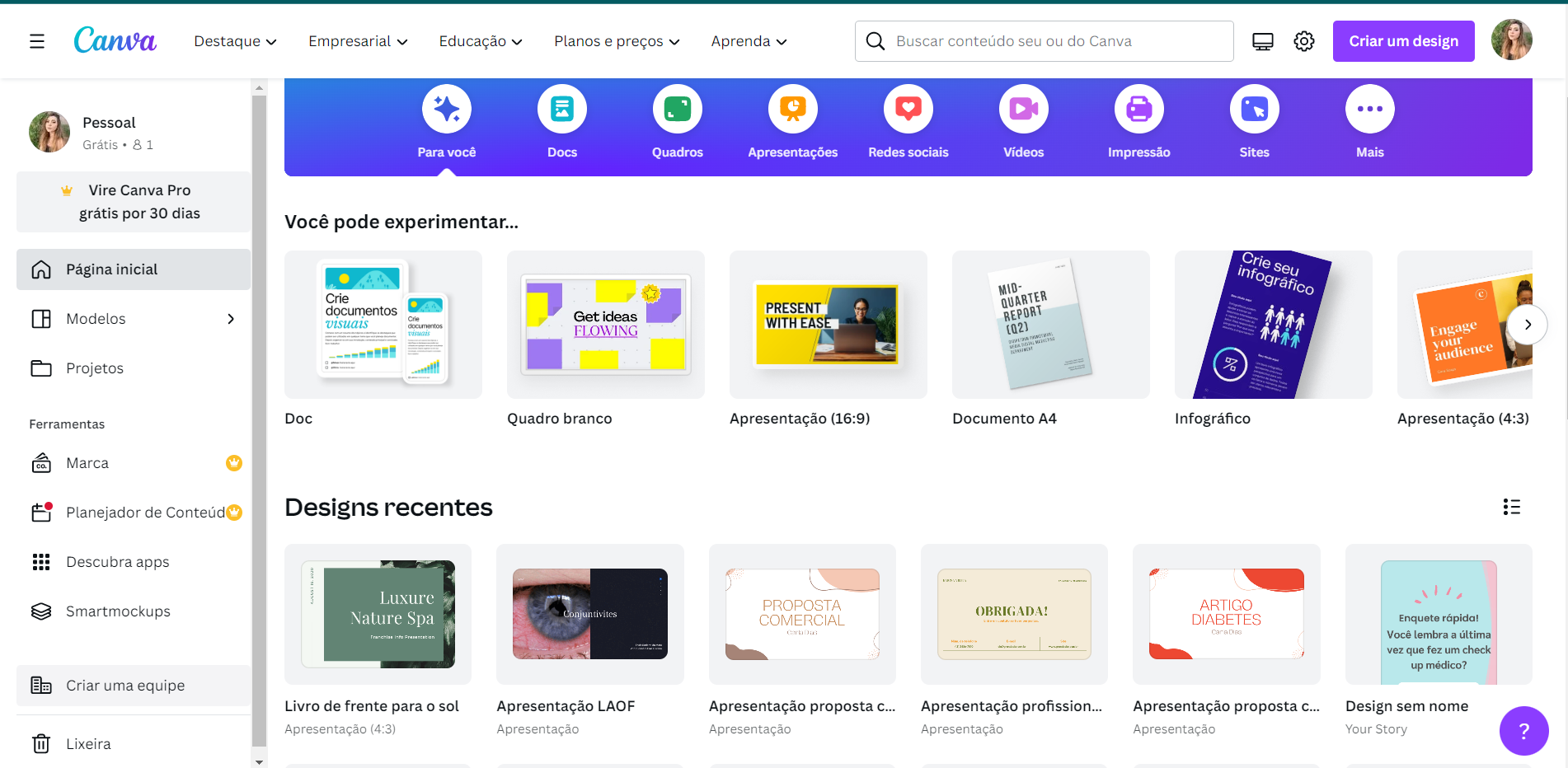Open the settings gear icon
The height and width of the screenshot is (768, 1568).
pos(1304,41)
